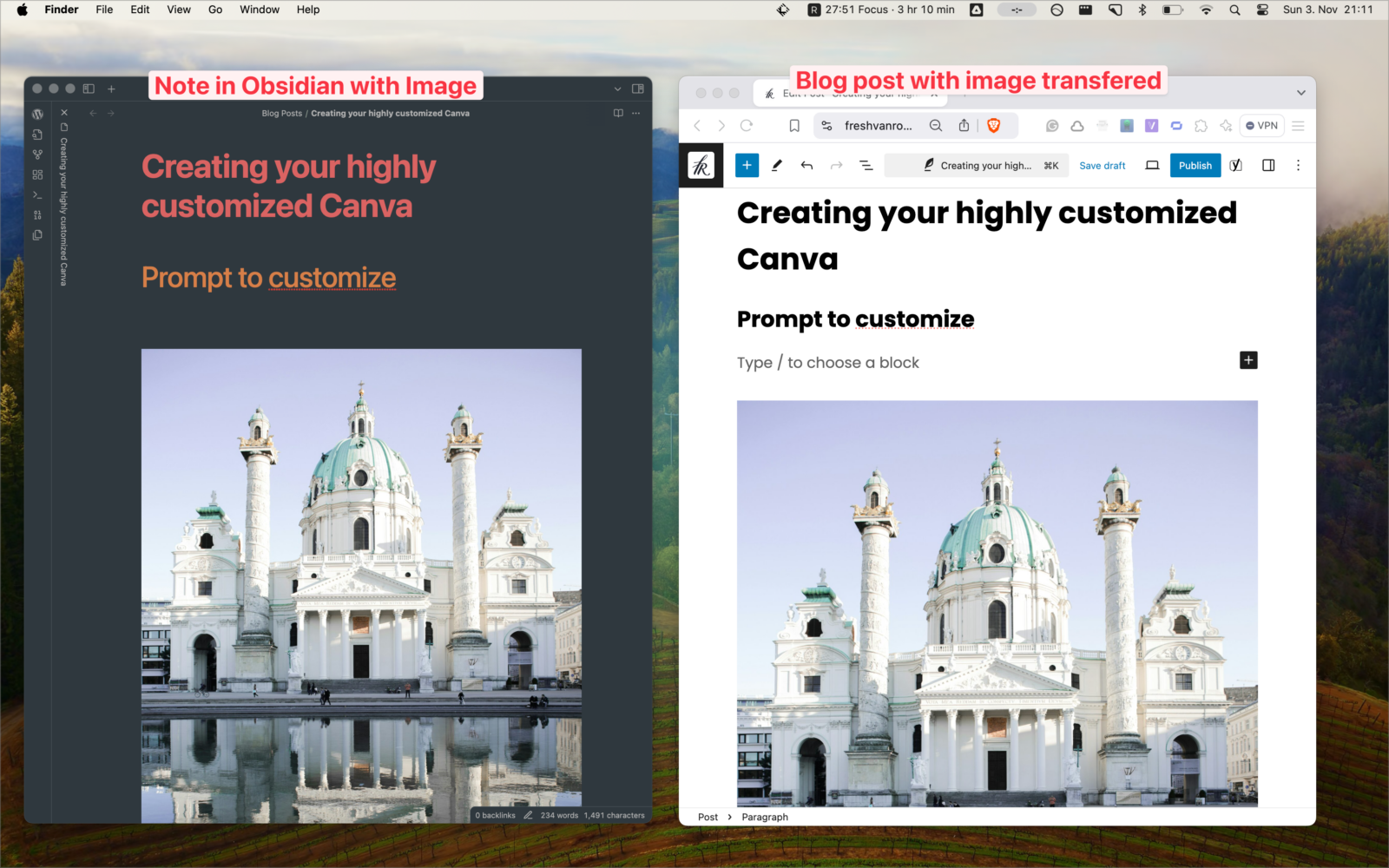Open the Finder File menu
1389x868 pixels.
104,10
